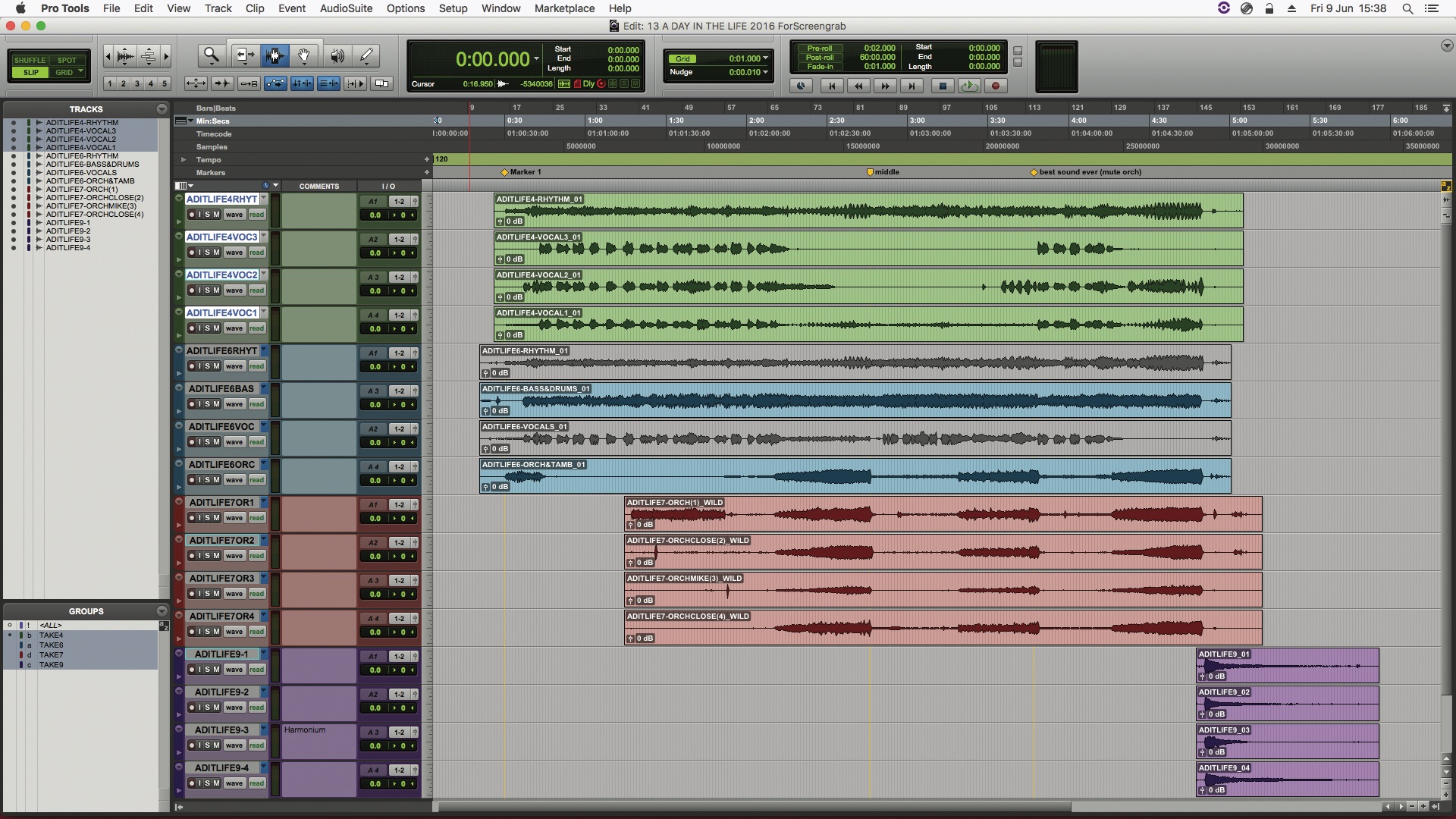The height and width of the screenshot is (819, 1456).
Task: Enable Tab to Transients button
Action: coord(222,83)
